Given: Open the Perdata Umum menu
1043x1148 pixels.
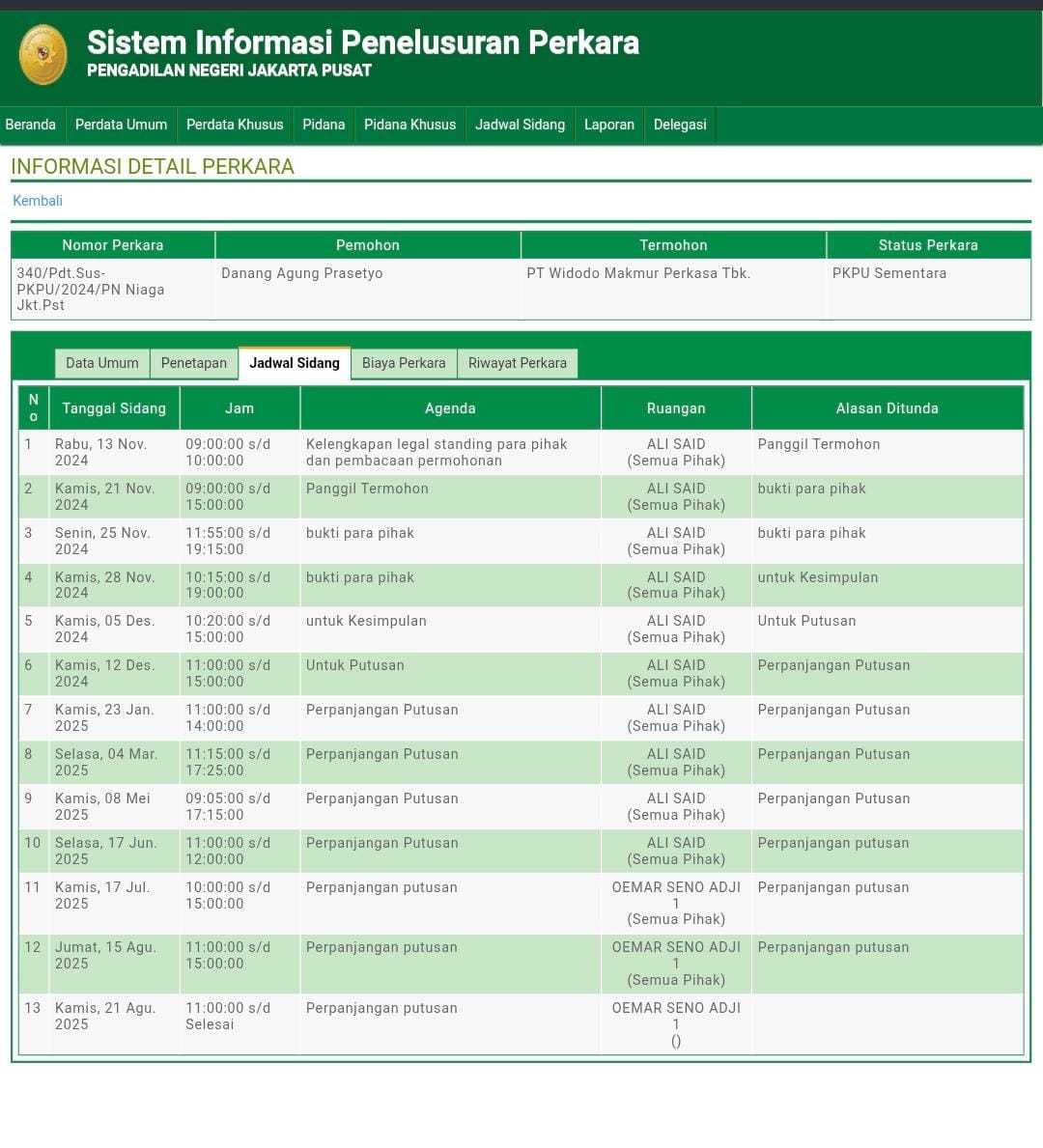Looking at the screenshot, I should tap(121, 125).
